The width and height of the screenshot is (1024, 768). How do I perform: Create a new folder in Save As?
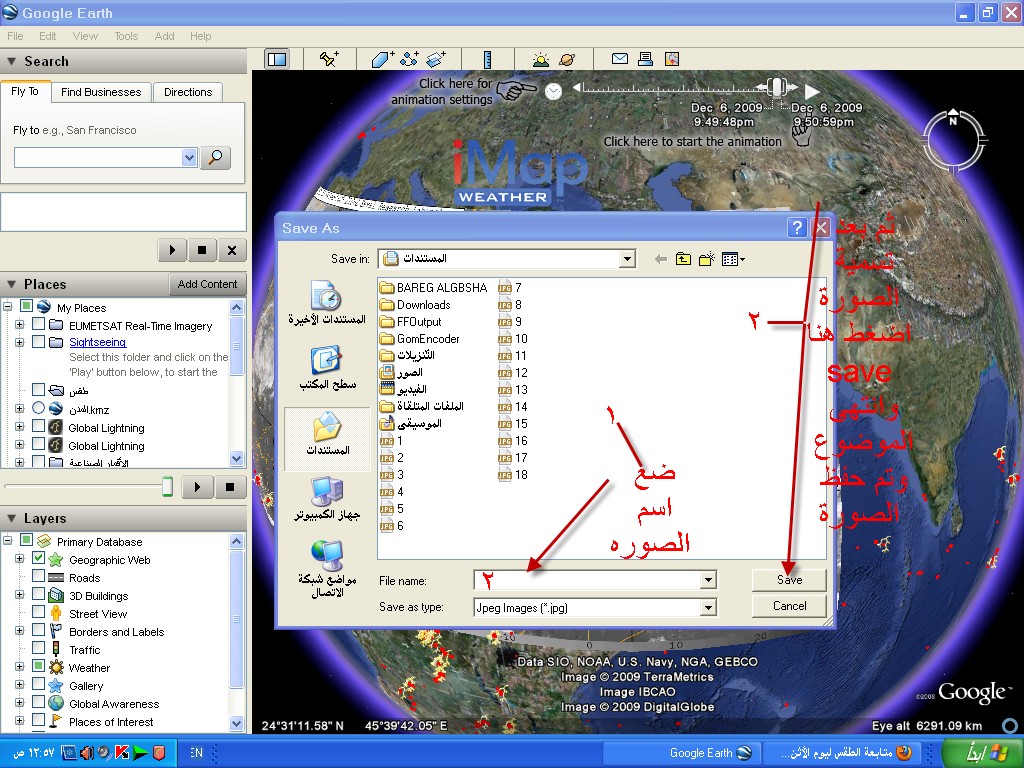point(707,259)
